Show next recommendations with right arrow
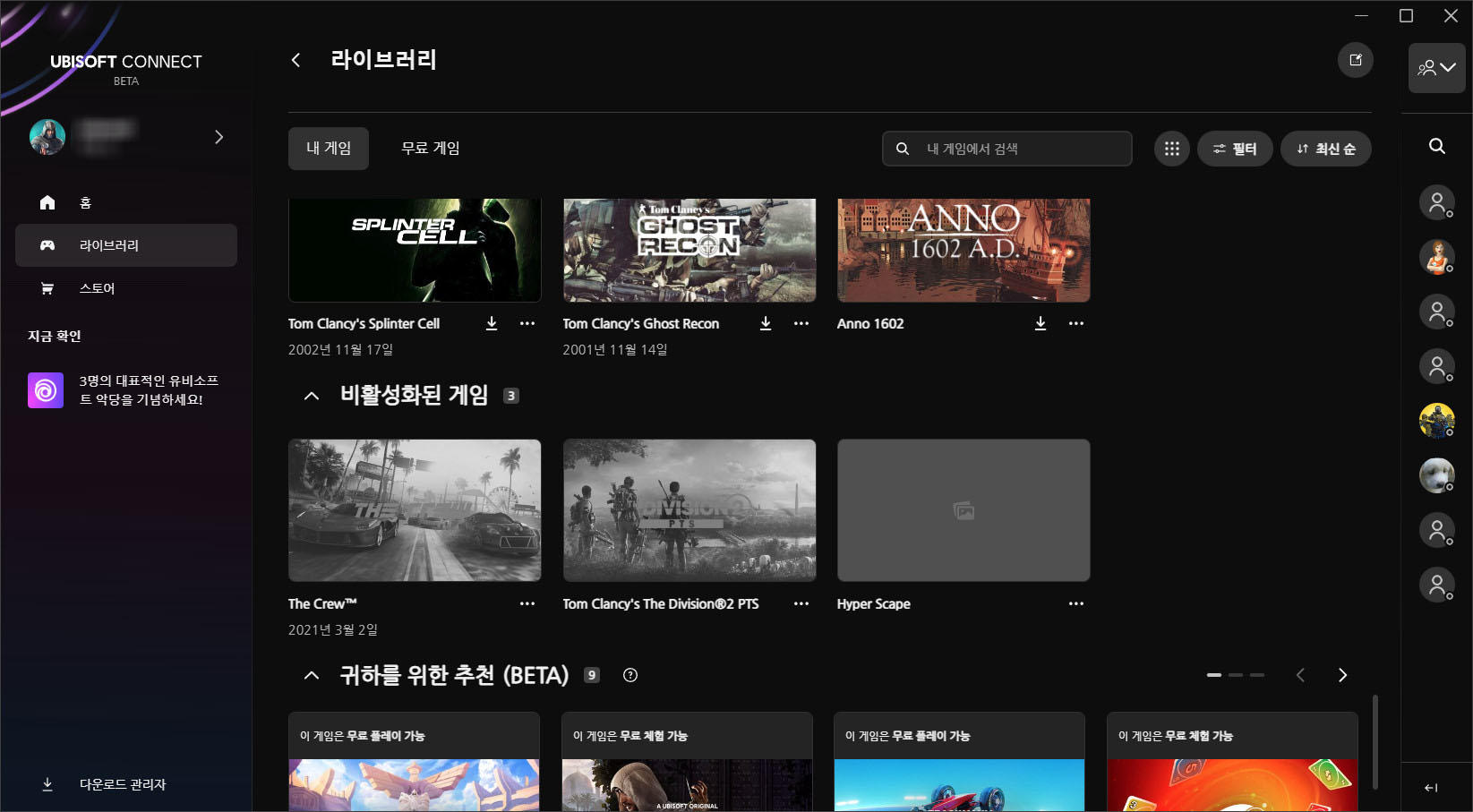 (x=1342, y=675)
